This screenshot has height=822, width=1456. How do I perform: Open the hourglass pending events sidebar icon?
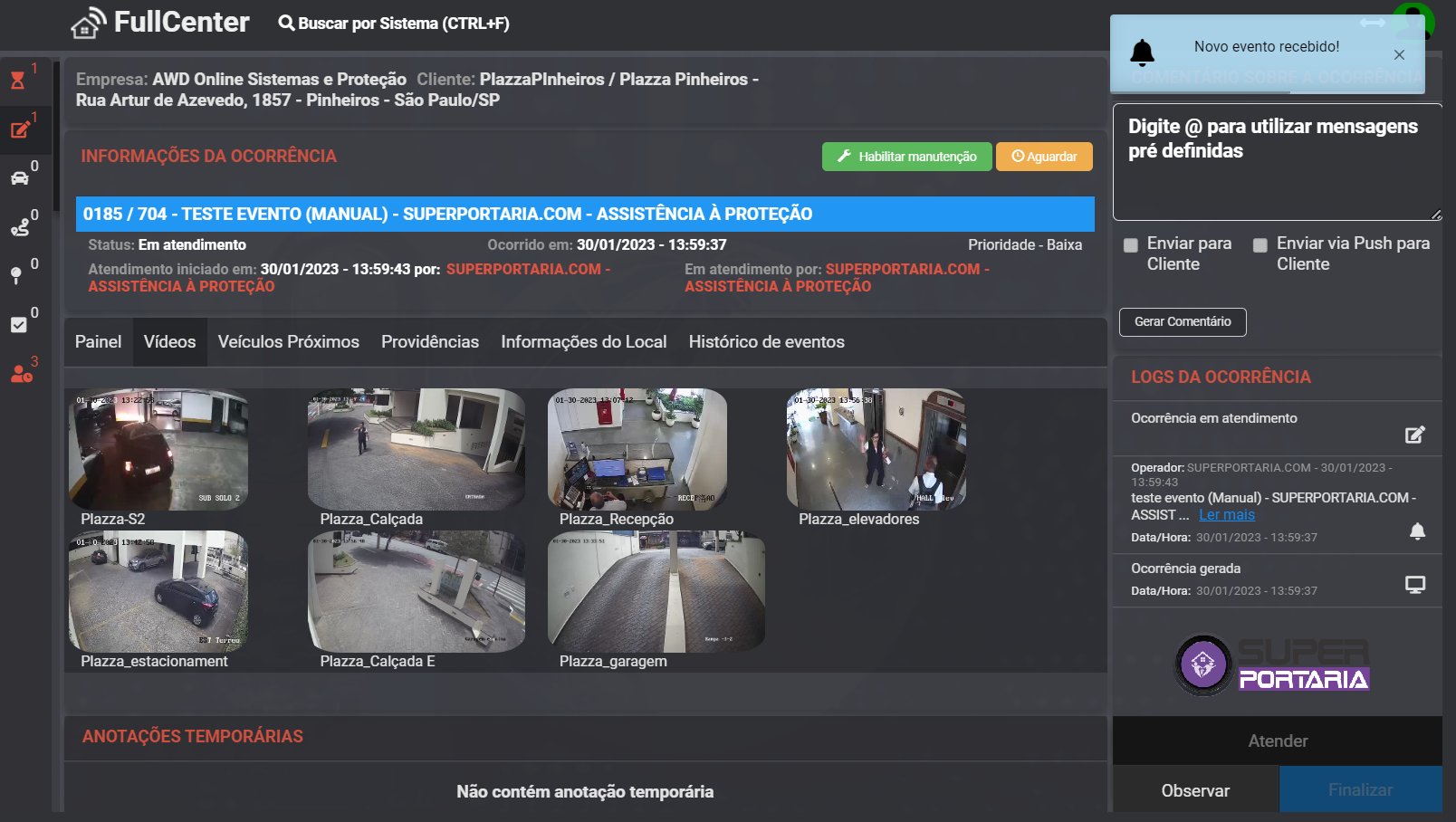click(x=18, y=81)
